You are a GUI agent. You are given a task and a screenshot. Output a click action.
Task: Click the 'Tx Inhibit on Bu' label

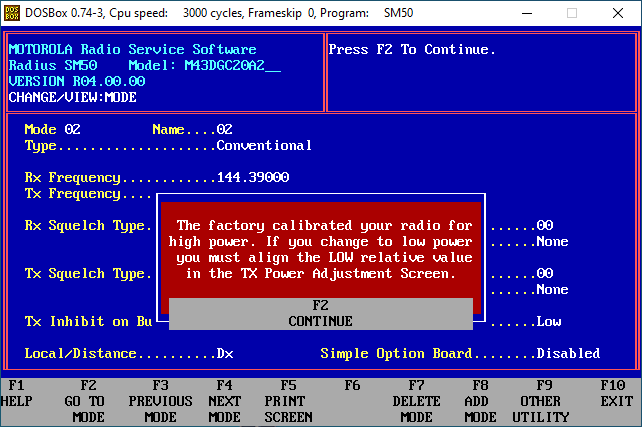click(88, 321)
